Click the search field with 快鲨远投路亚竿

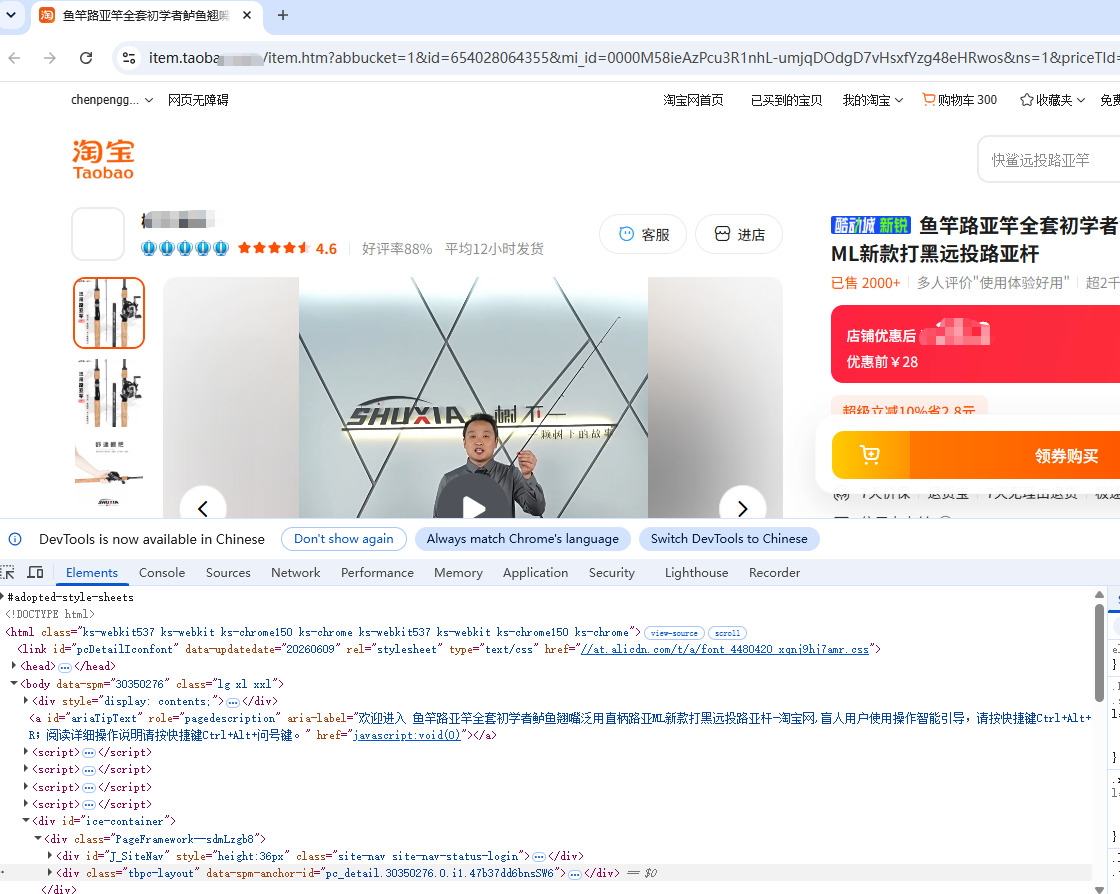point(1049,160)
